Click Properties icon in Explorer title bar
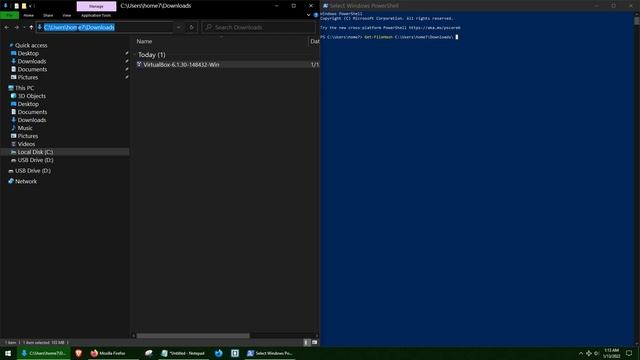Screen dimensions: 640x360 [x=16, y=6]
